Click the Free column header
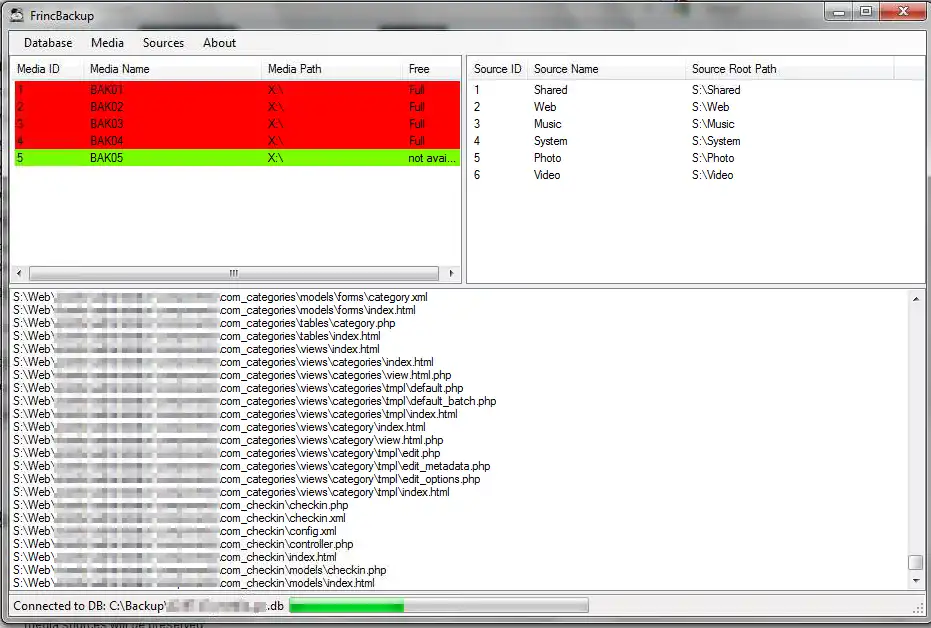Viewport: 931px width, 628px height. pos(431,69)
